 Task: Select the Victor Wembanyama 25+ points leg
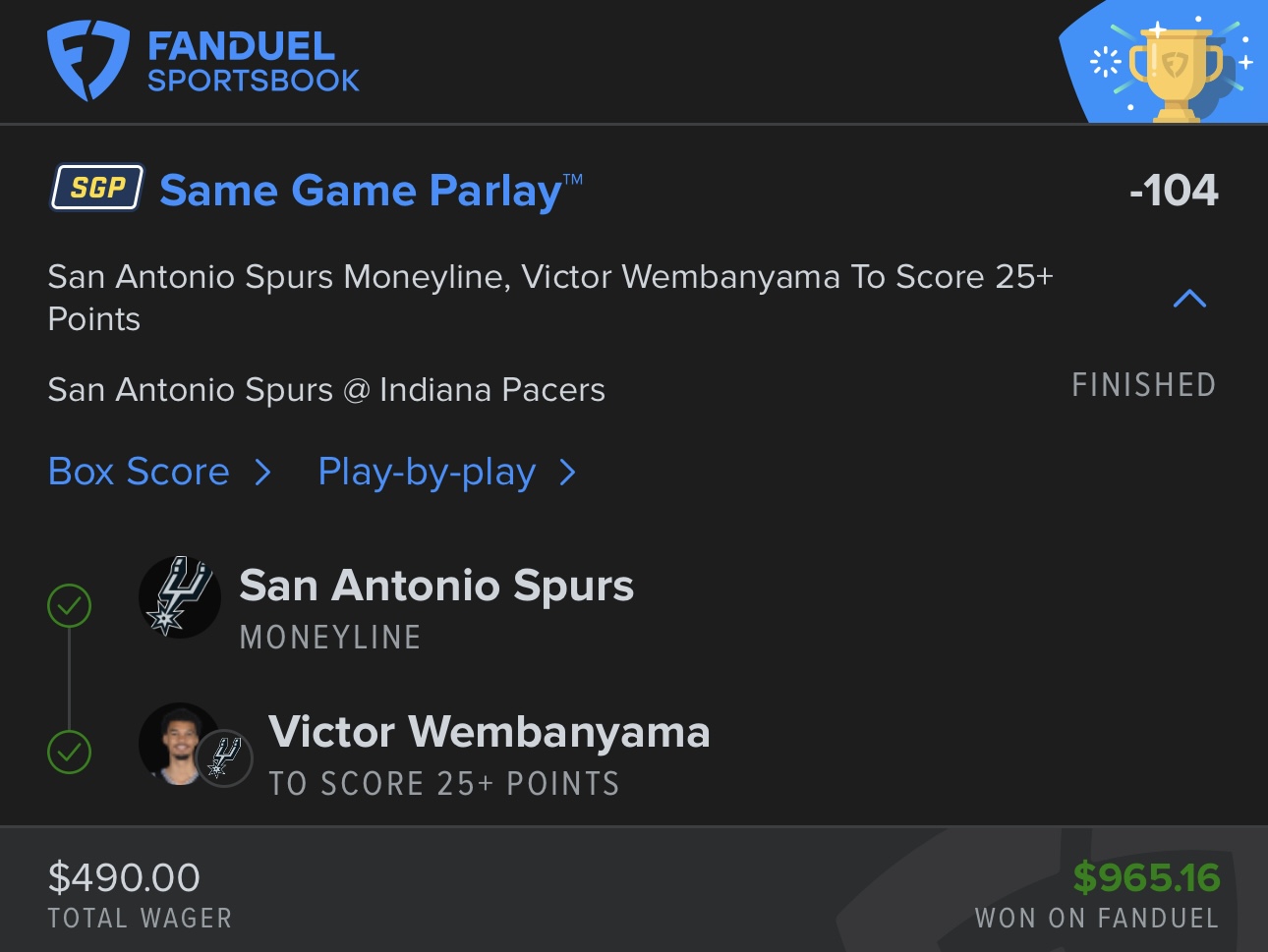pos(489,753)
